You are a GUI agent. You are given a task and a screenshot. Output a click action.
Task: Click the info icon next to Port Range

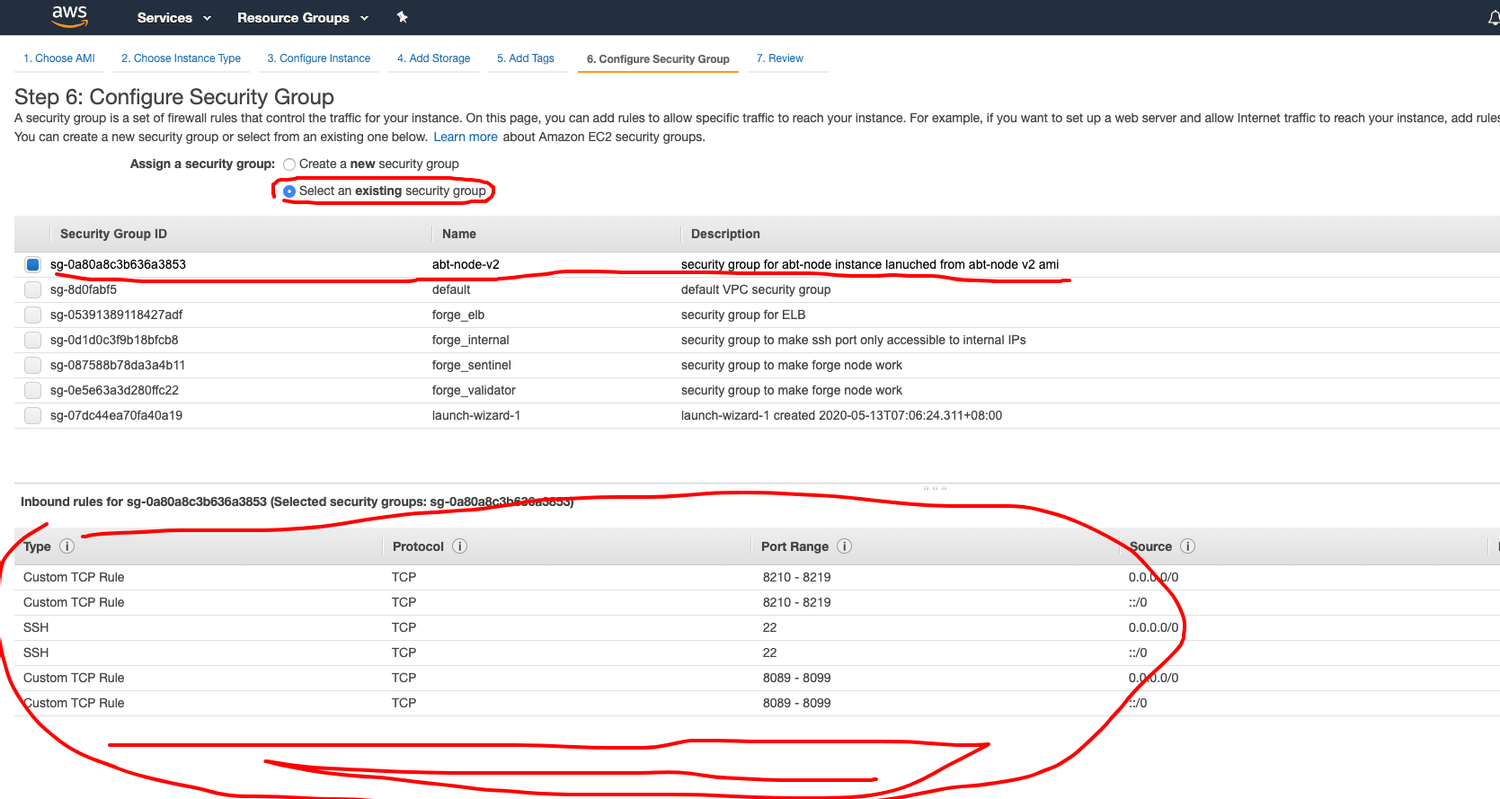coord(844,547)
